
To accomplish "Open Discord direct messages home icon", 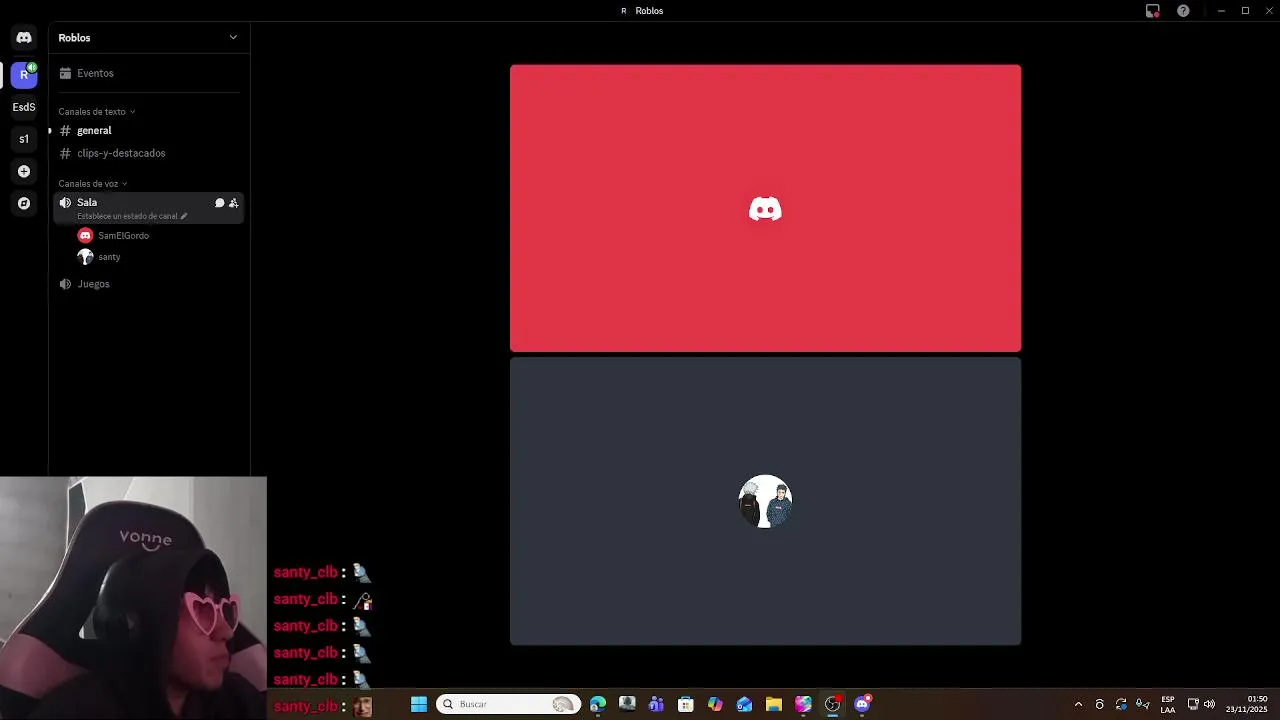I will coord(24,38).
